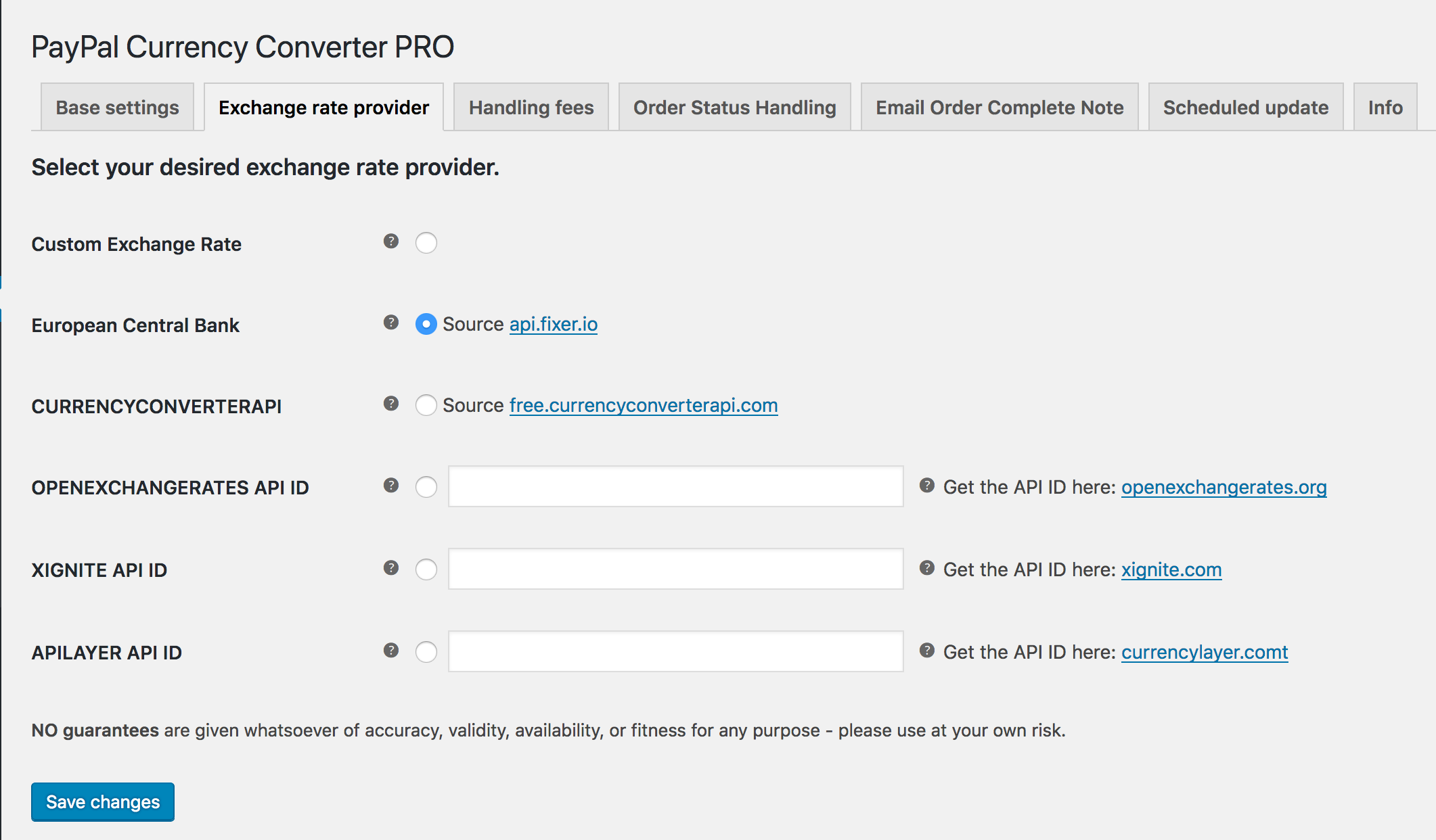
Task: Click help icon beside APILAYER API ID label
Action: point(390,651)
